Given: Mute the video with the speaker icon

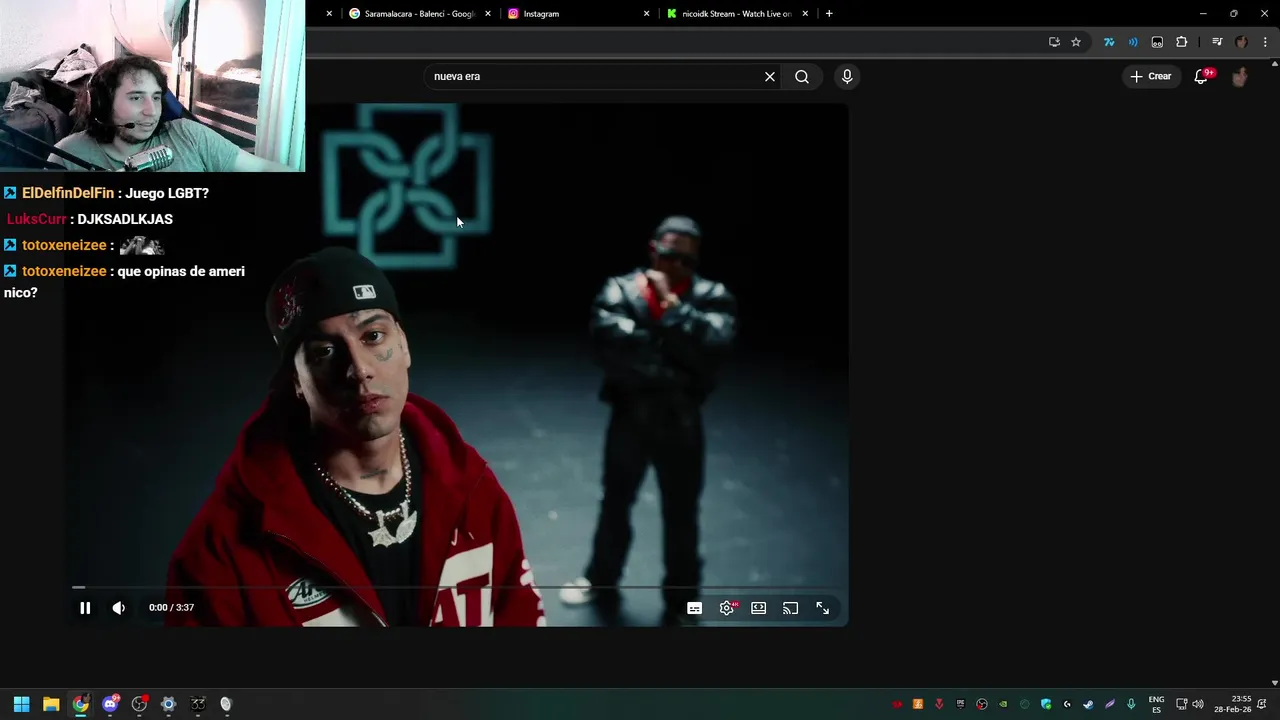Looking at the screenshot, I should click(x=118, y=608).
